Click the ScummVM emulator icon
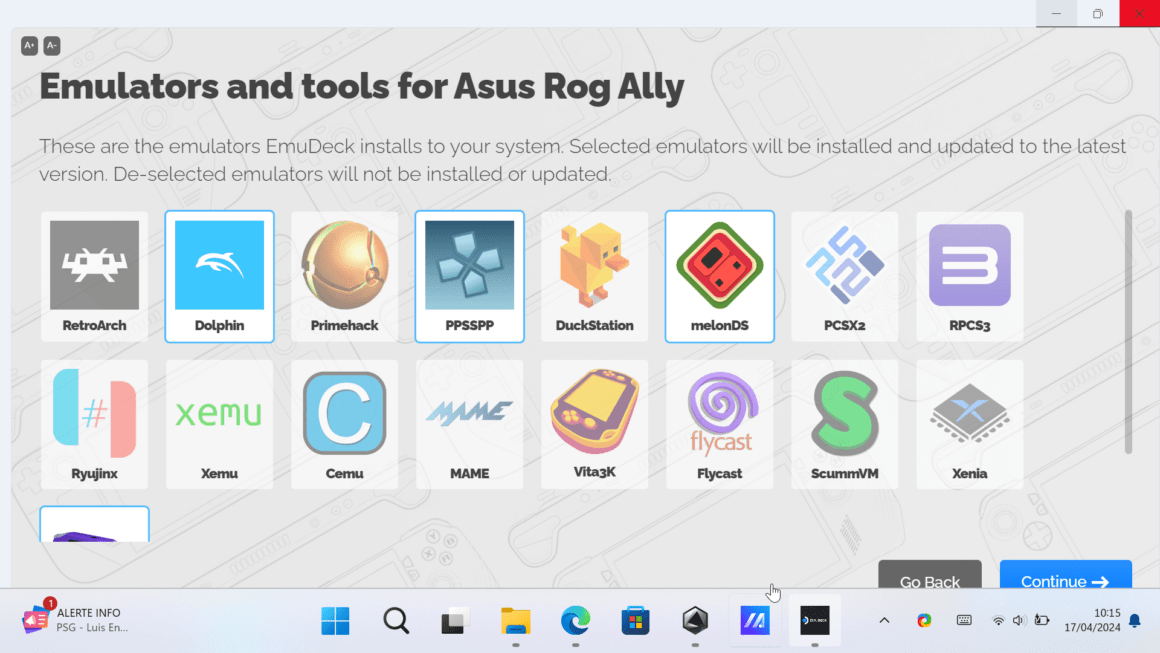This screenshot has height=653, width=1160. point(844,413)
